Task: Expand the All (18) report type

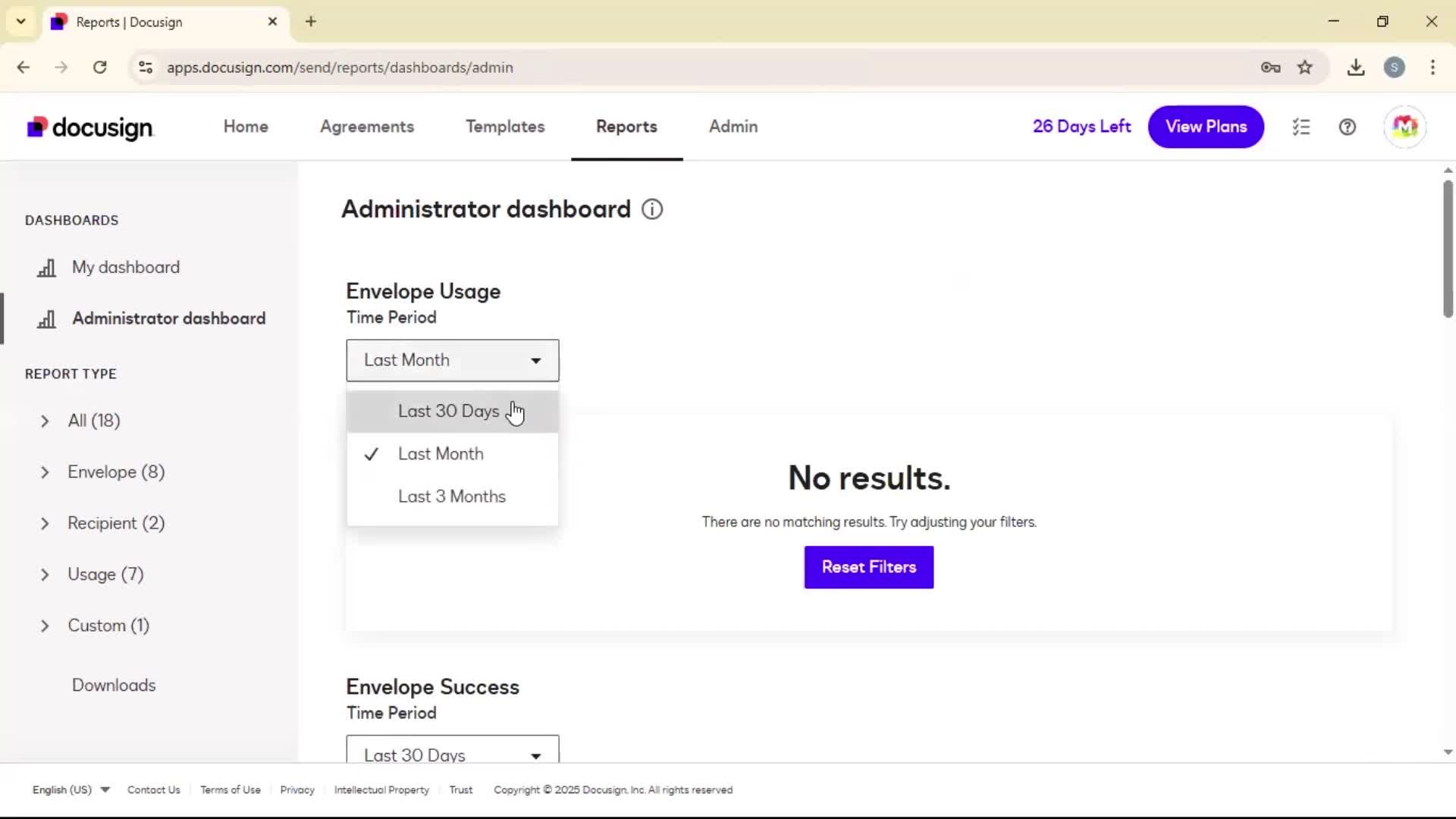Action: 45,421
